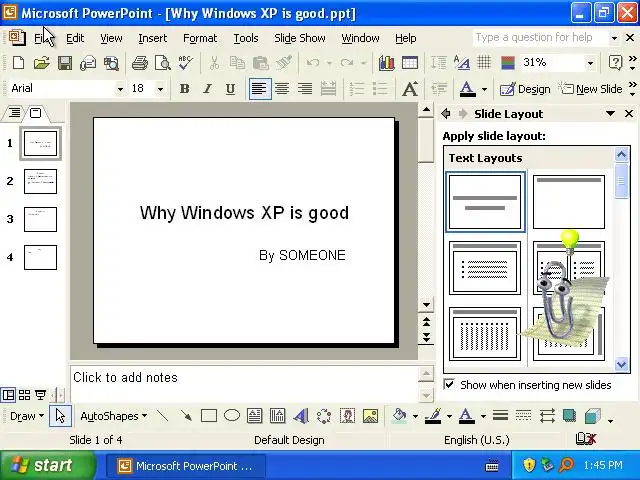Image resolution: width=640 pixels, height=480 pixels.
Task: Expand the Draw menu
Action: point(27,416)
